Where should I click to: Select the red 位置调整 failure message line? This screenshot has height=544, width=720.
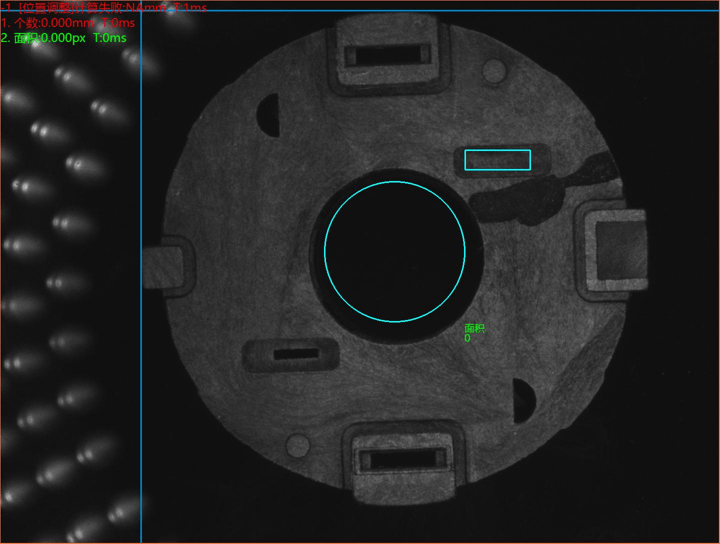[105, 8]
